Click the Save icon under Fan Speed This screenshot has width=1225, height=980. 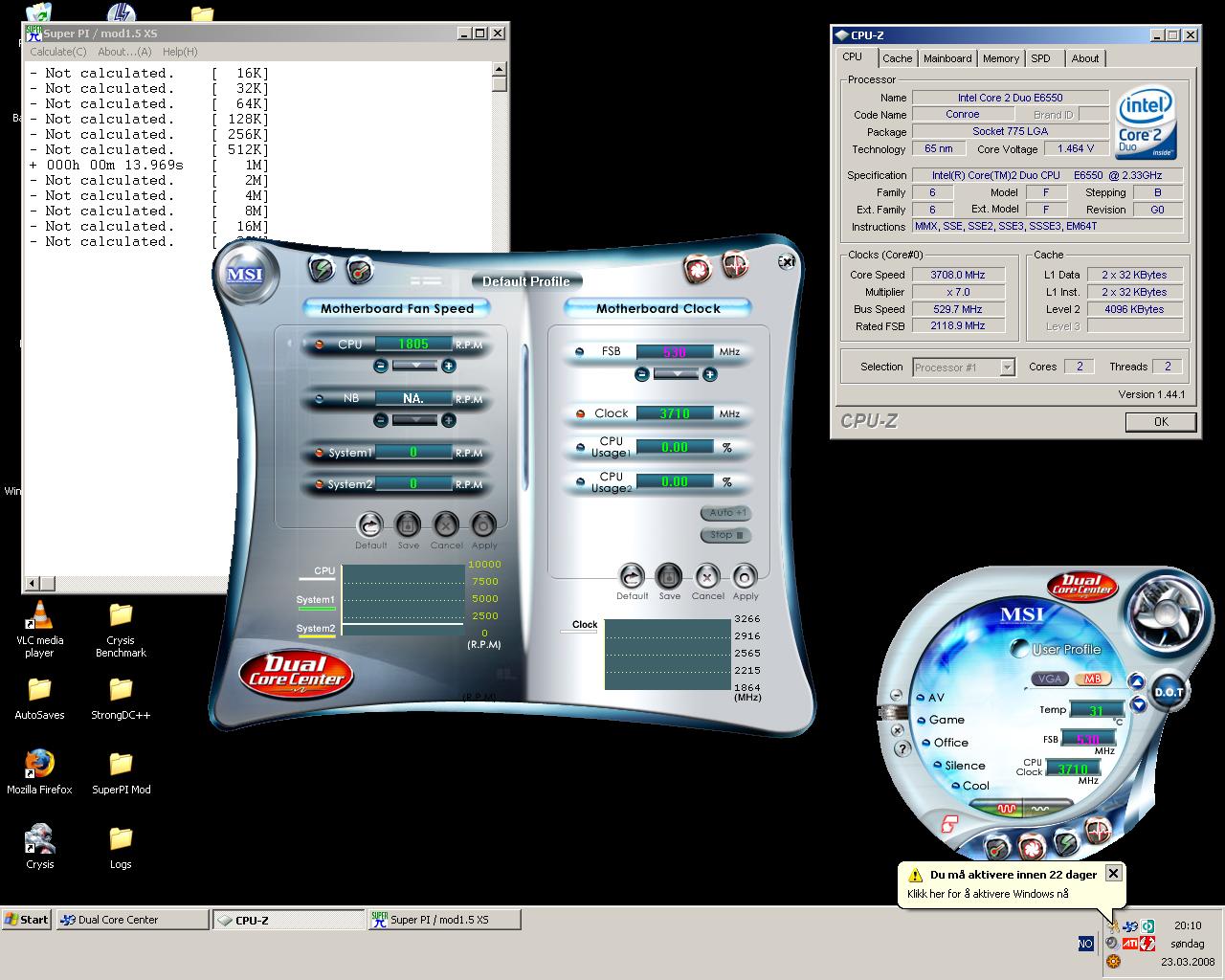coord(408,525)
